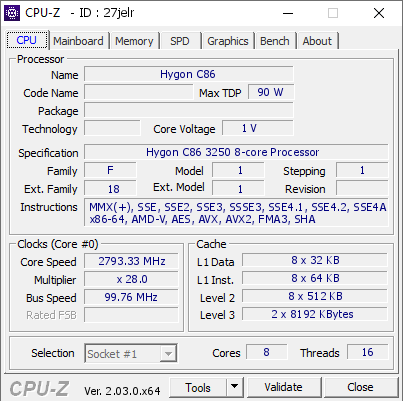Click the Multiplier value x 28.0
Image resolution: width=403 pixels, height=401 pixels.
pos(131,279)
